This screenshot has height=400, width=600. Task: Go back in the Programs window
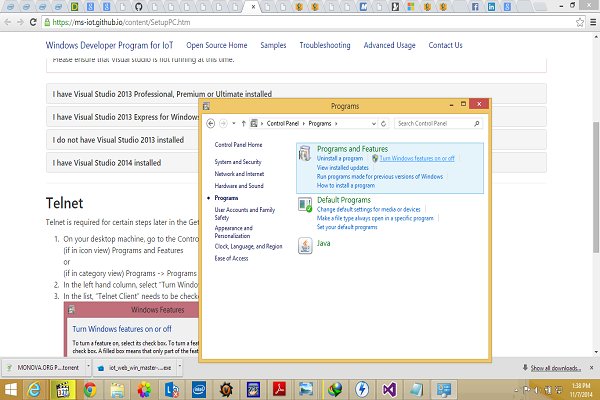click(210, 123)
